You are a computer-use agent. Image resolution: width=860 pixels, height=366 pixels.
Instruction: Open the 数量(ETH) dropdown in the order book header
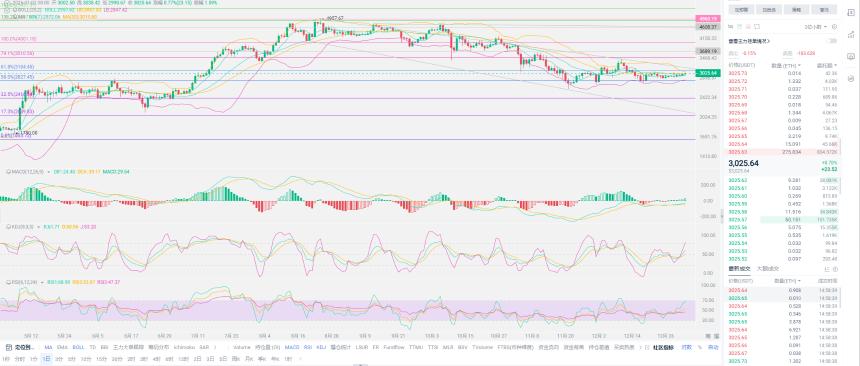click(x=786, y=65)
